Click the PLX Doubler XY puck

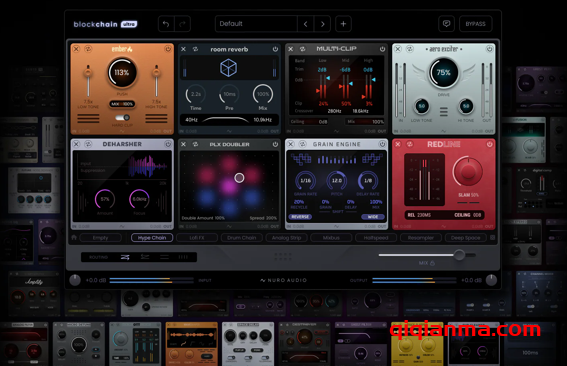[239, 178]
